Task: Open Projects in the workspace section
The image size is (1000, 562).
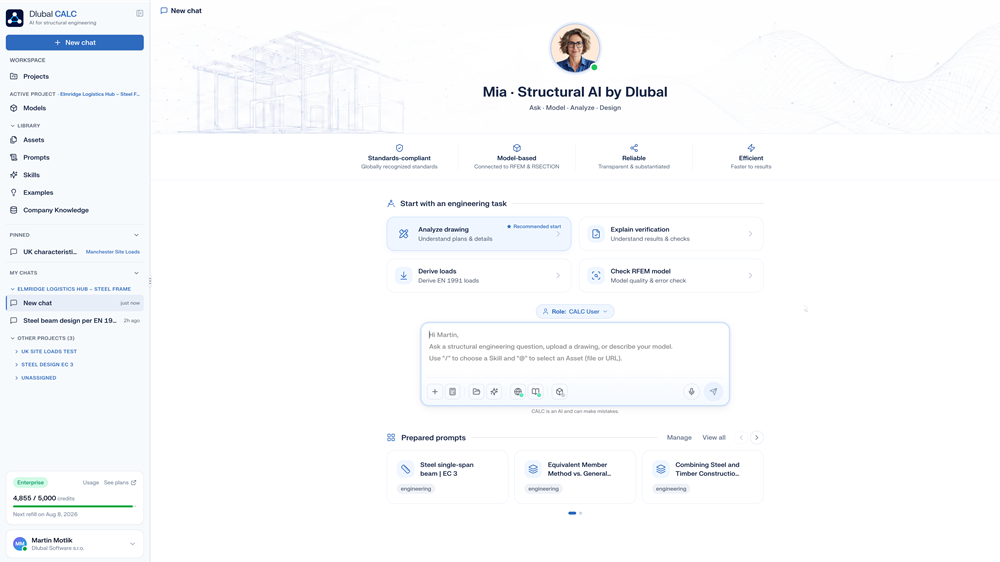Action: coord(75,77)
